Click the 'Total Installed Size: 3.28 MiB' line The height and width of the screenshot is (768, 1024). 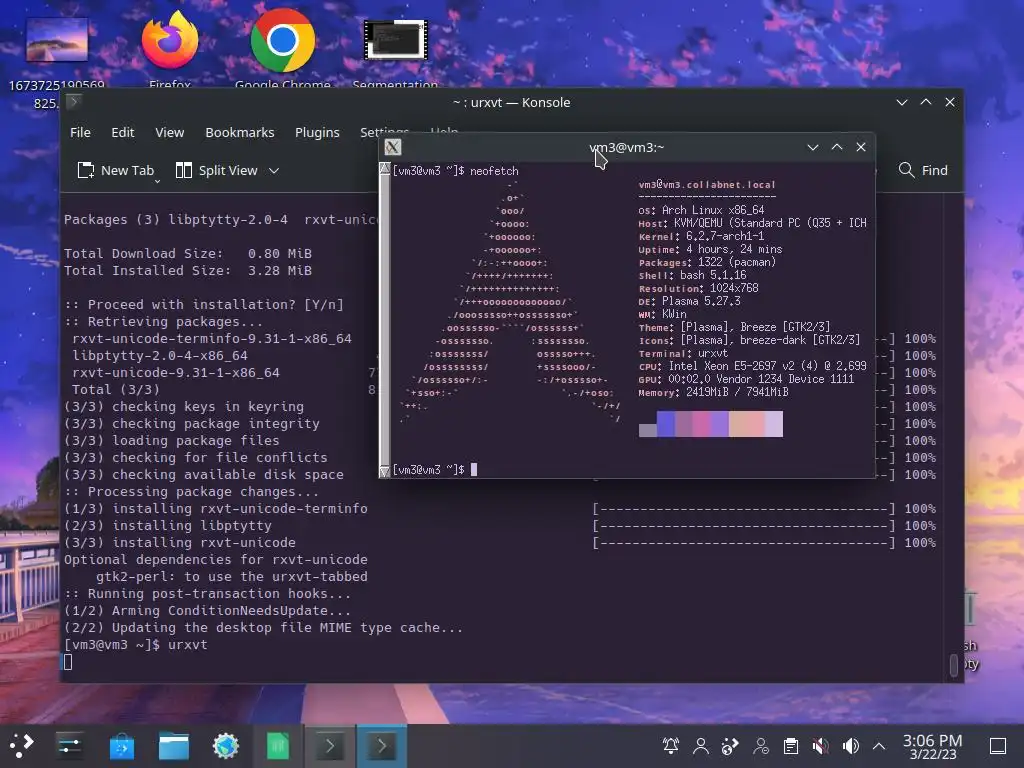[x=188, y=270]
